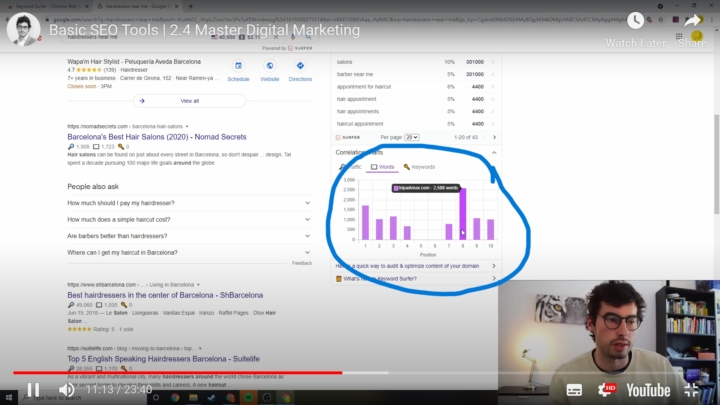Collapse the Correlation charts section

(x=494, y=152)
